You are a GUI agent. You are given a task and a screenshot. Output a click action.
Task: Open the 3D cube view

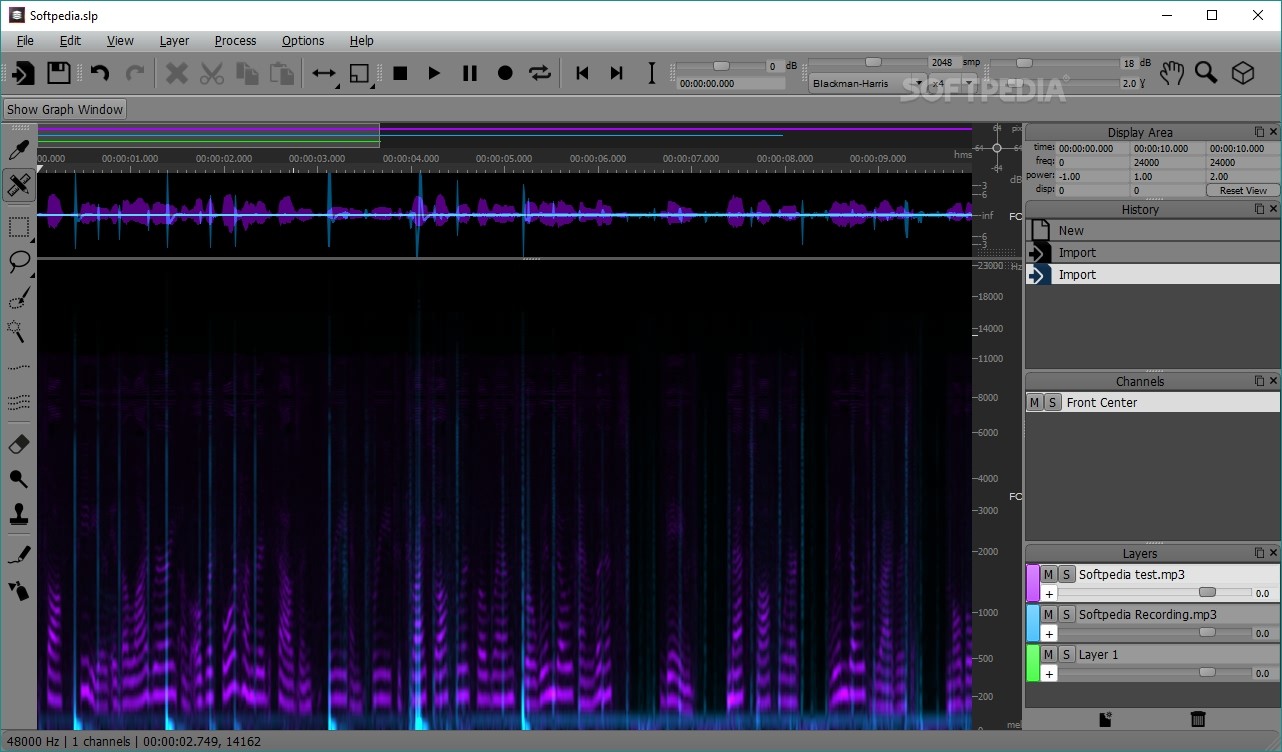point(1242,73)
